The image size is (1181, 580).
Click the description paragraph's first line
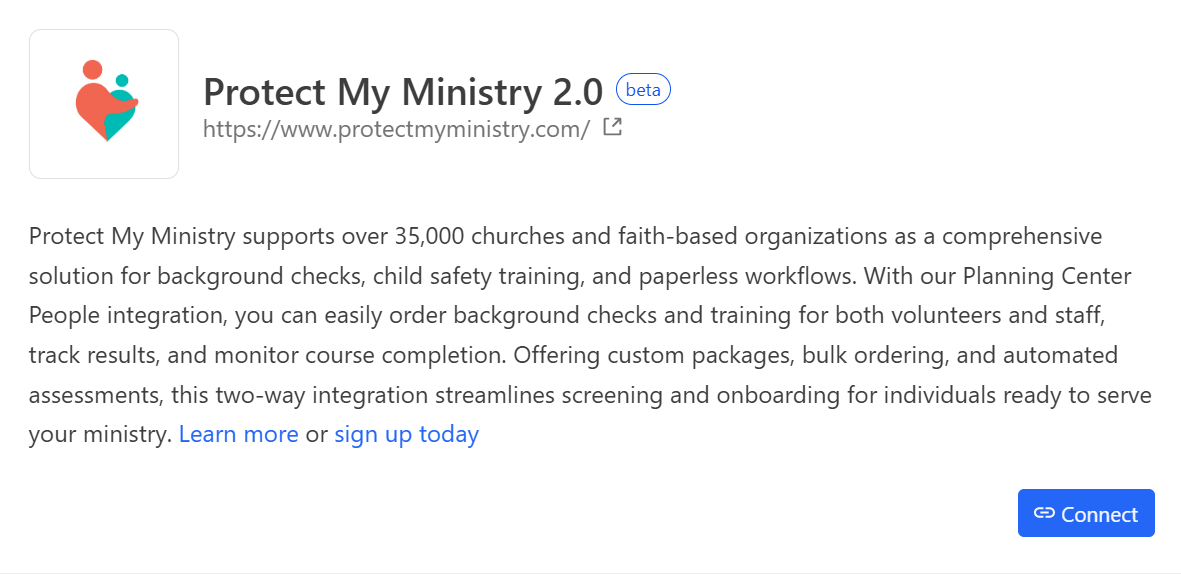[x=566, y=237]
